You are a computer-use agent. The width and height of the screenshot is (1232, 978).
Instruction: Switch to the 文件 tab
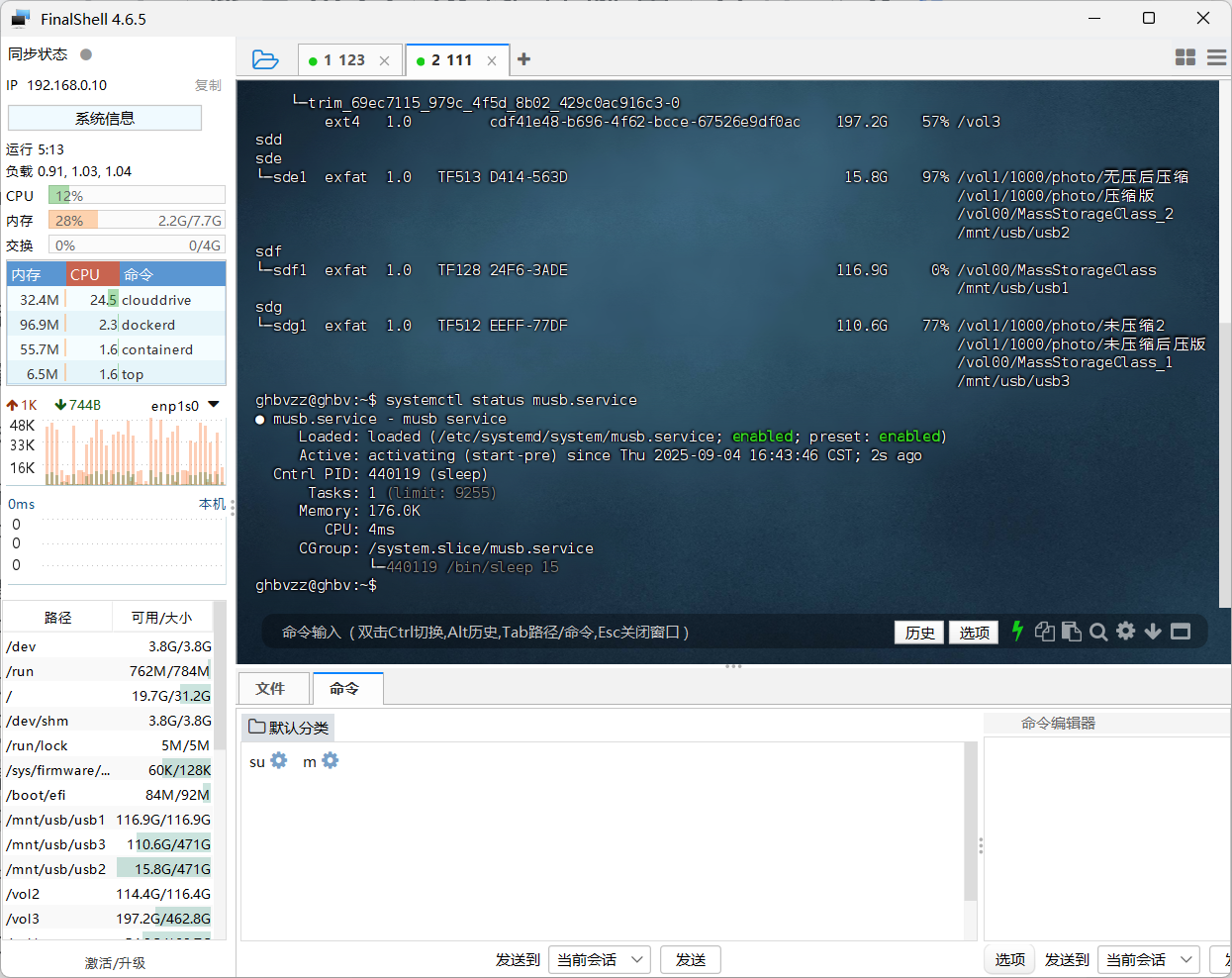click(270, 689)
